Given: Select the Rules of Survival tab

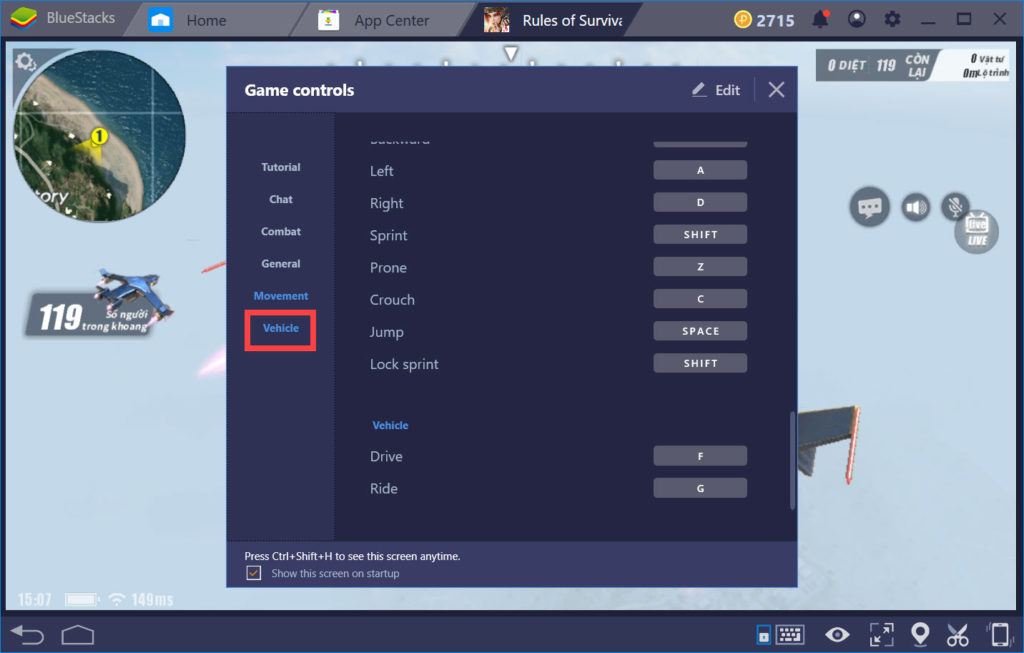Looking at the screenshot, I should [x=554, y=20].
